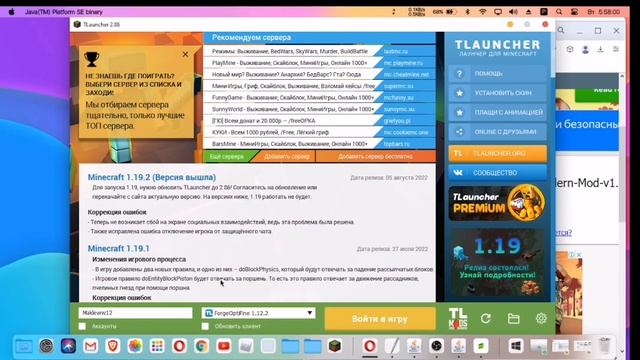Open the TL Mods icon
640x360 pixels.
pyautogui.click(x=458, y=318)
